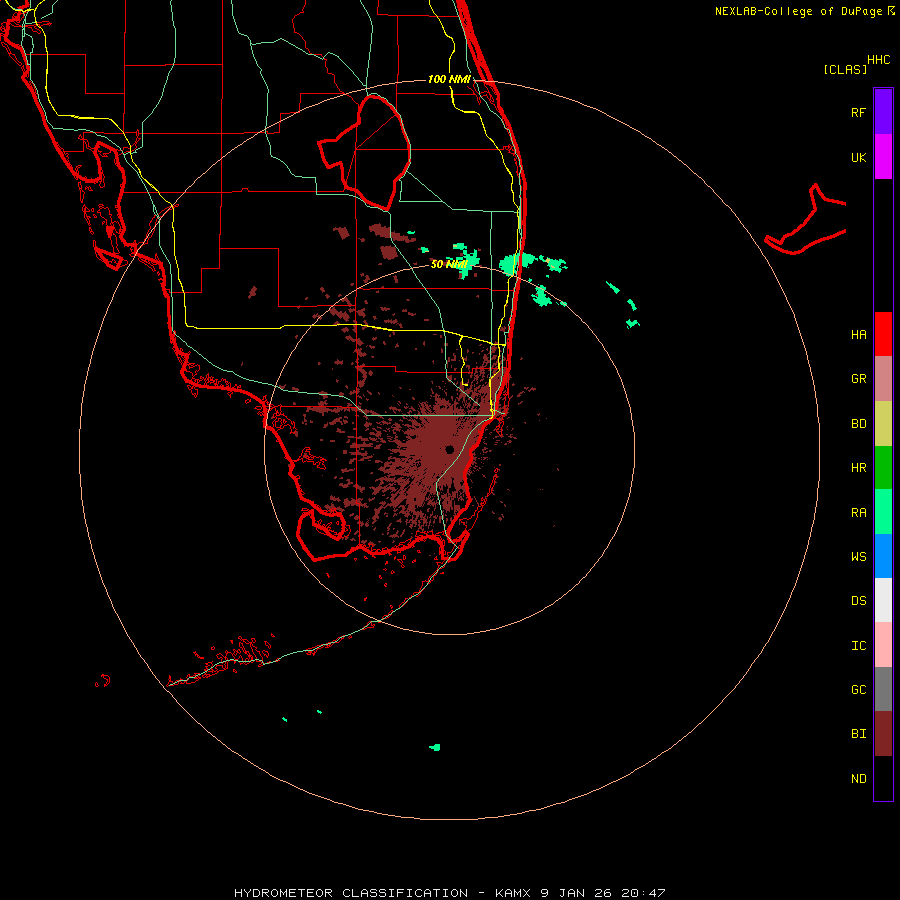Viewport: 900px width, 900px height.
Task: Click the UK legend label
Action: pyautogui.click(x=858, y=158)
